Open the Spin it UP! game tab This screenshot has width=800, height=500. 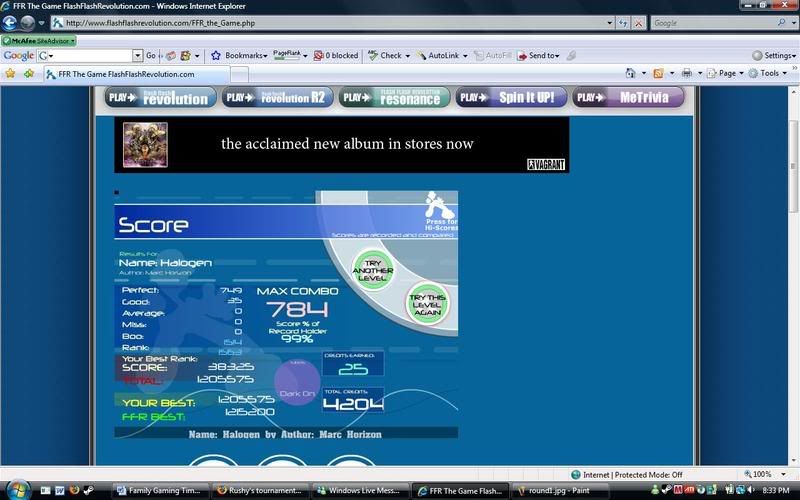click(x=511, y=97)
